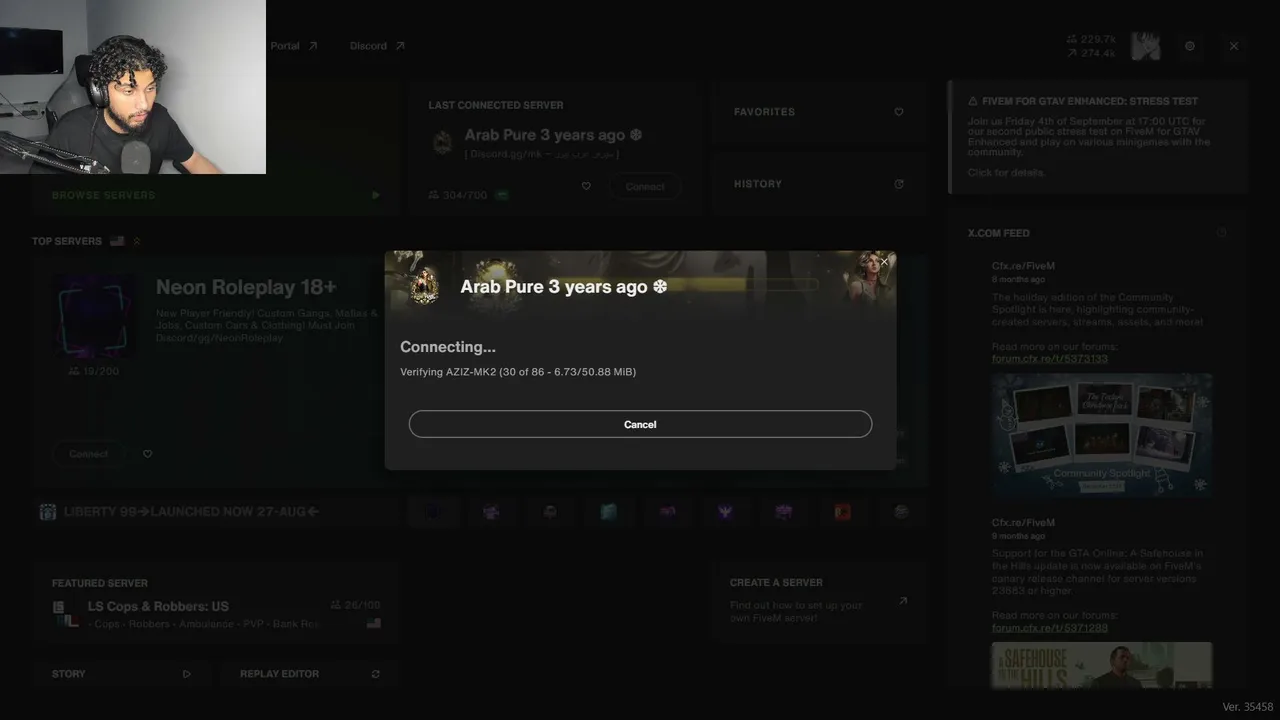The width and height of the screenshot is (1280, 720).
Task: Select second top server icon in carousel
Action: coord(491,512)
